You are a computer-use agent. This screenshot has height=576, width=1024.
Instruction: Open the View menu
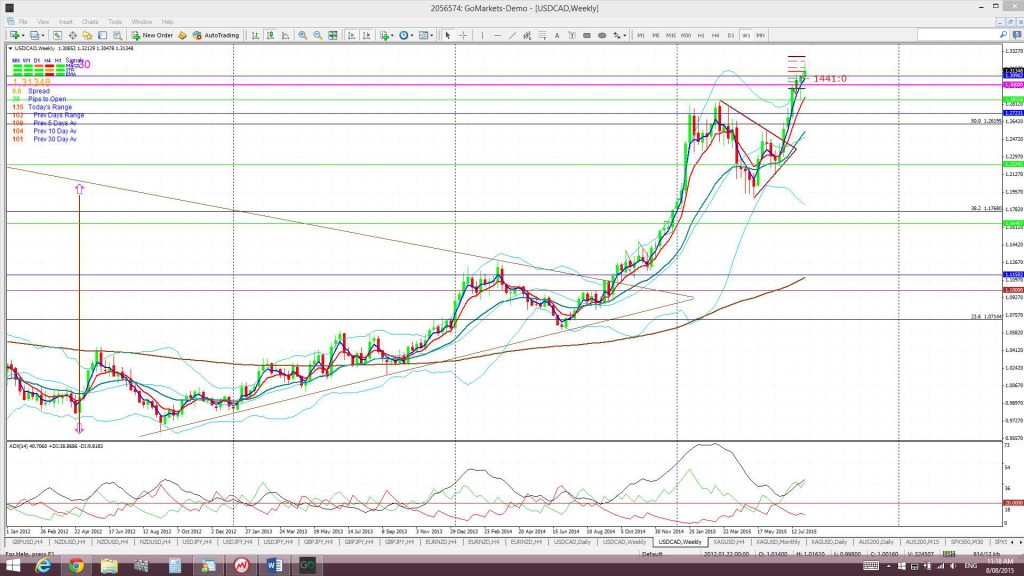(43, 22)
